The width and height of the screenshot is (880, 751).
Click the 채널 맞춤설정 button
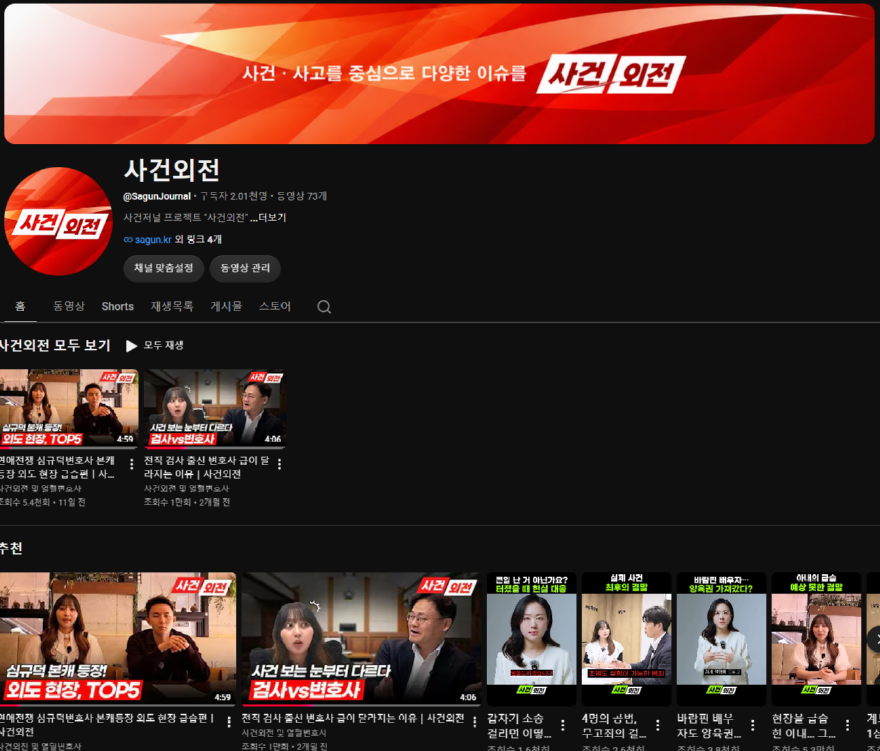pos(163,268)
